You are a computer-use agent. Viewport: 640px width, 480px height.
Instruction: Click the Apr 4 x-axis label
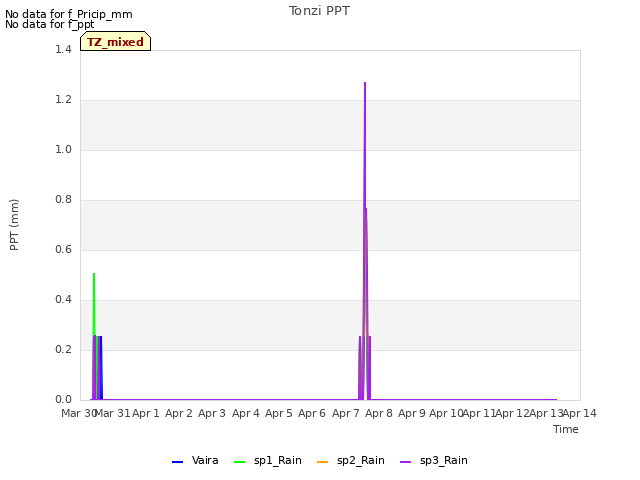[x=246, y=413]
